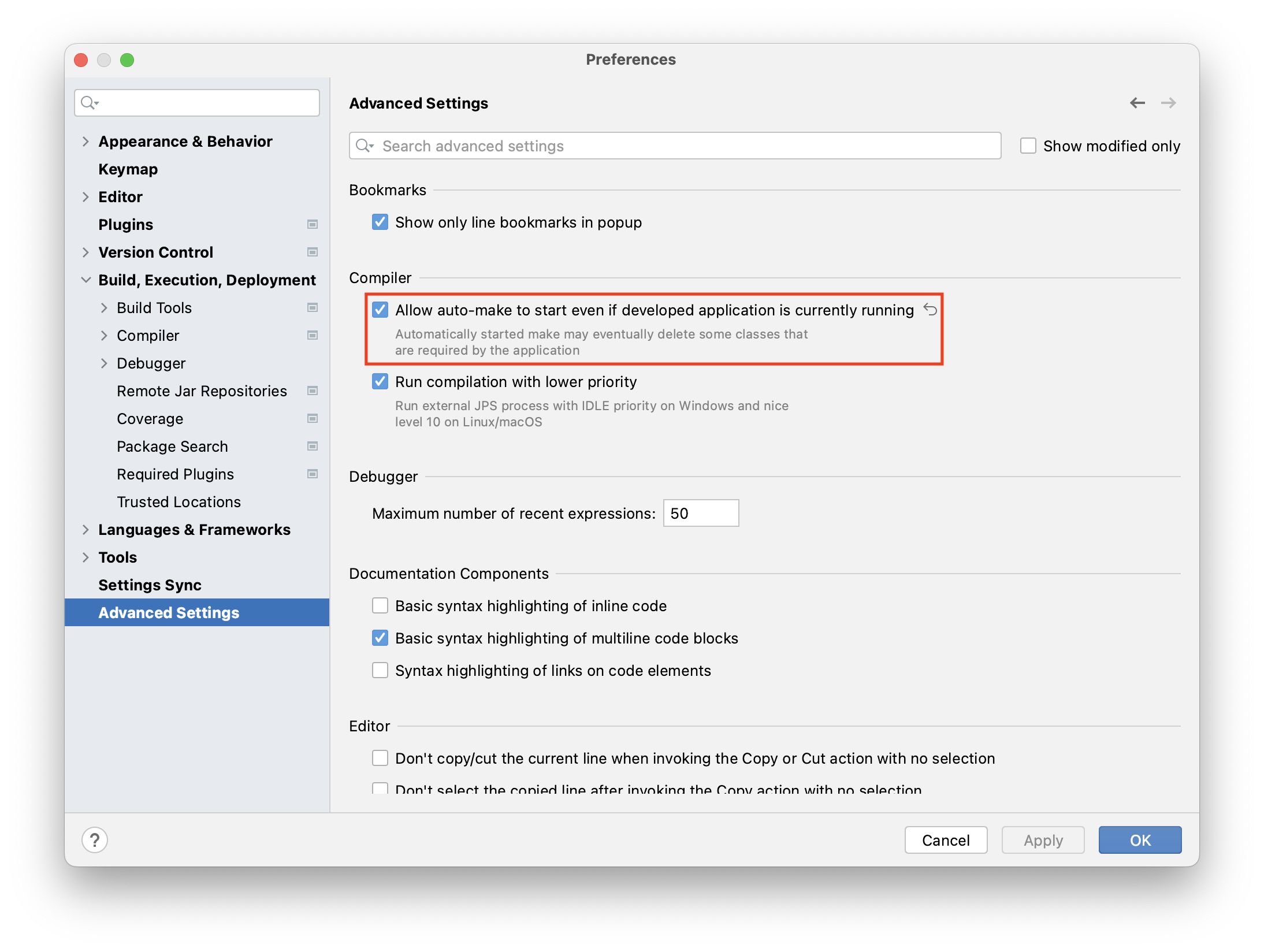Click the back navigation arrow icon
The width and height of the screenshot is (1264, 952).
(1137, 103)
